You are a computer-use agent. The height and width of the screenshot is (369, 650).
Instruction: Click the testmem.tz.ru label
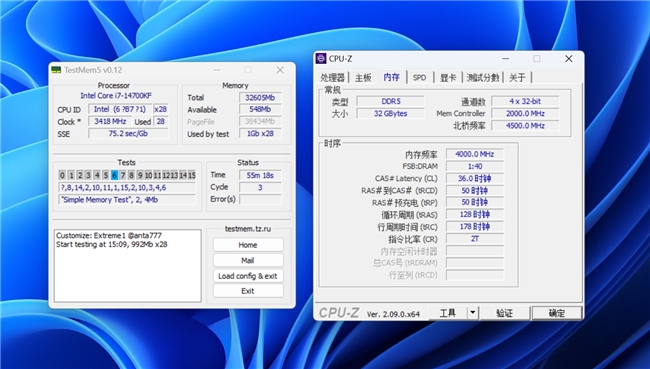point(248,228)
